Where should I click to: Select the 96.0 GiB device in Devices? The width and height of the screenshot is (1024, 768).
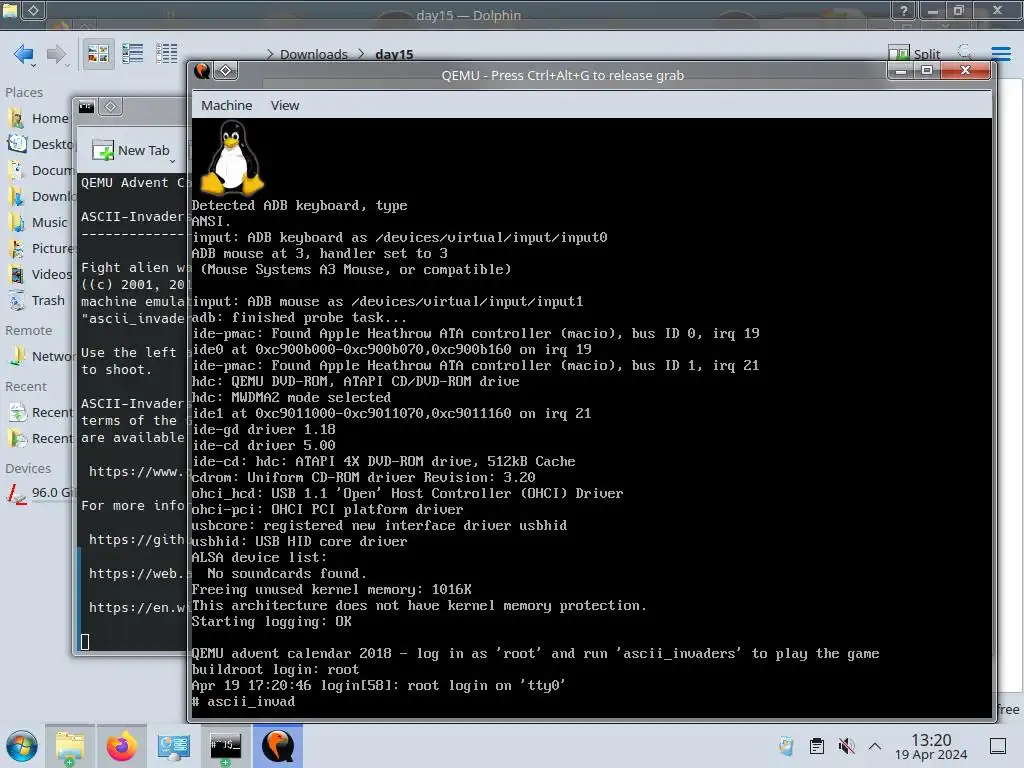pyautogui.click(x=39, y=493)
